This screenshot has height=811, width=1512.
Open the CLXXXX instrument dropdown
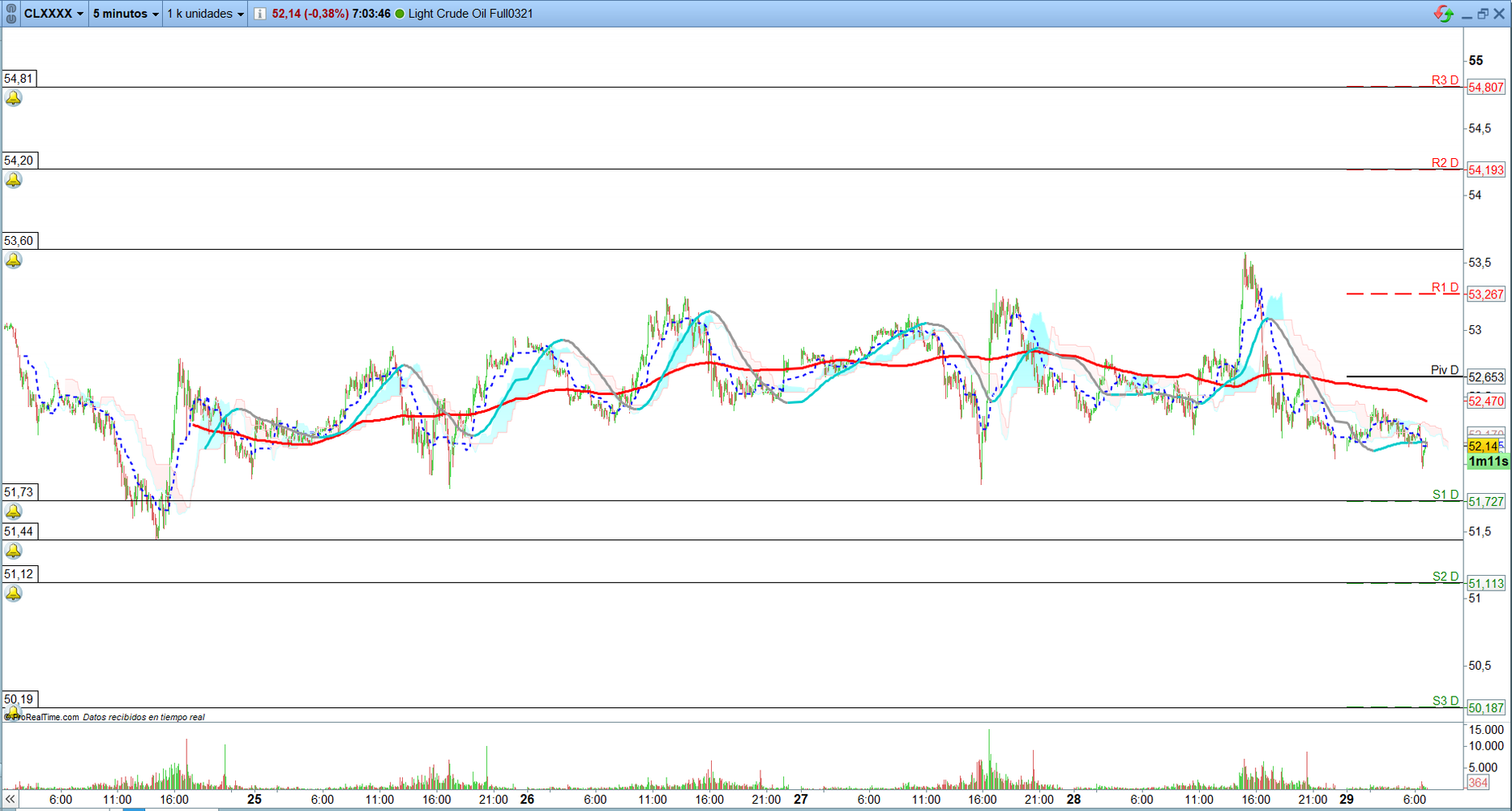tap(54, 14)
